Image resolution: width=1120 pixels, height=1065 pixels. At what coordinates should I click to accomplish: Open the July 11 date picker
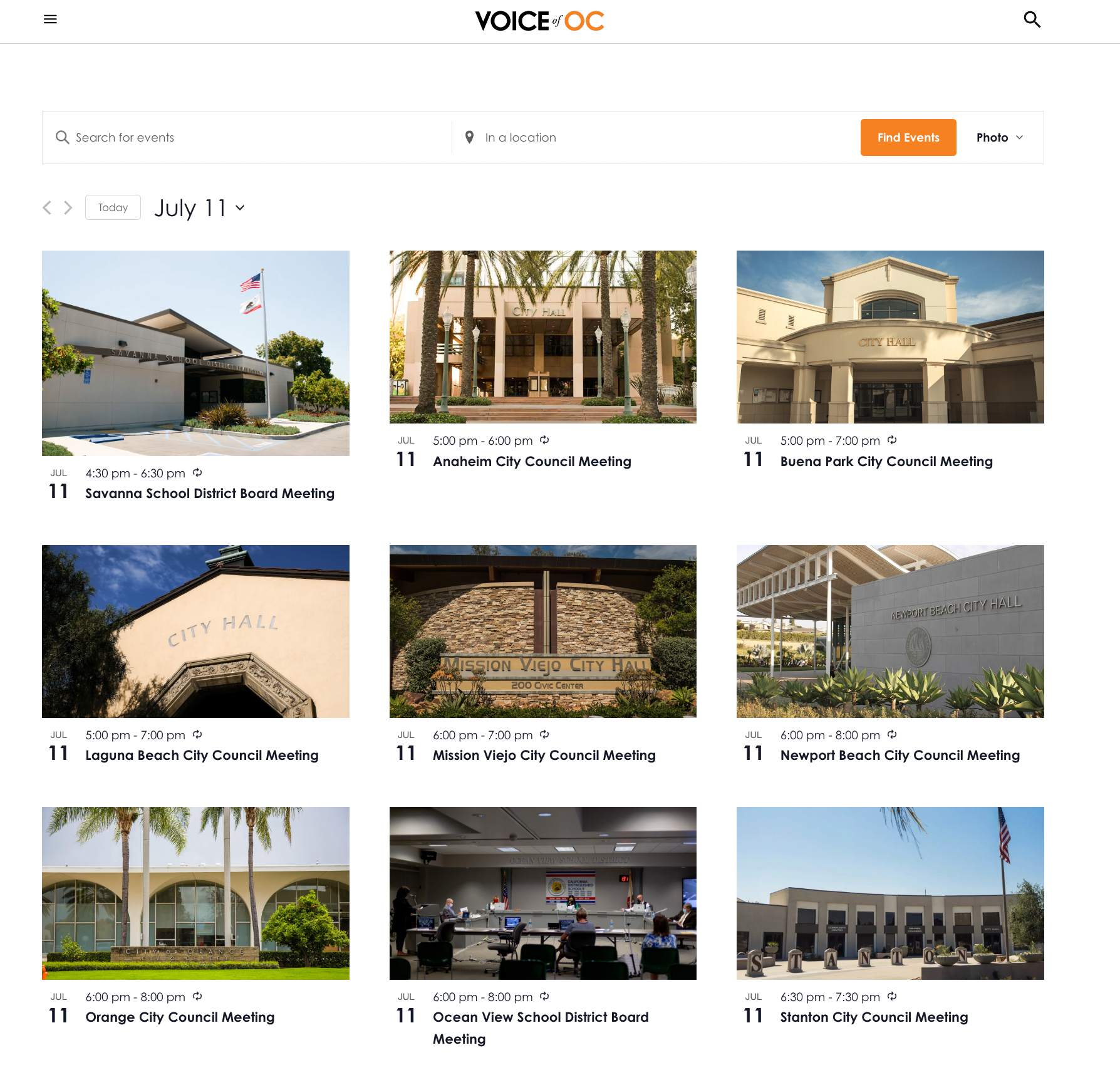tap(199, 207)
